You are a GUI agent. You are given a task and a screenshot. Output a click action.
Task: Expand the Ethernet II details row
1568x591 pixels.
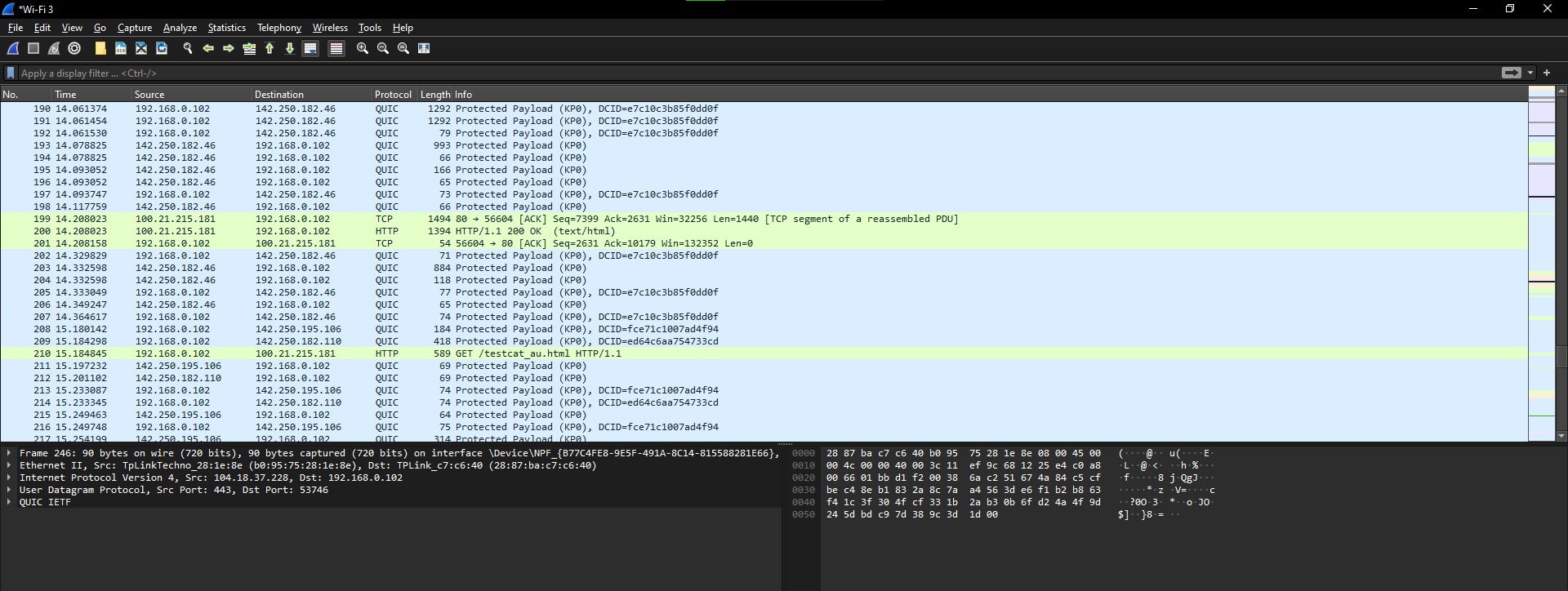coord(9,465)
